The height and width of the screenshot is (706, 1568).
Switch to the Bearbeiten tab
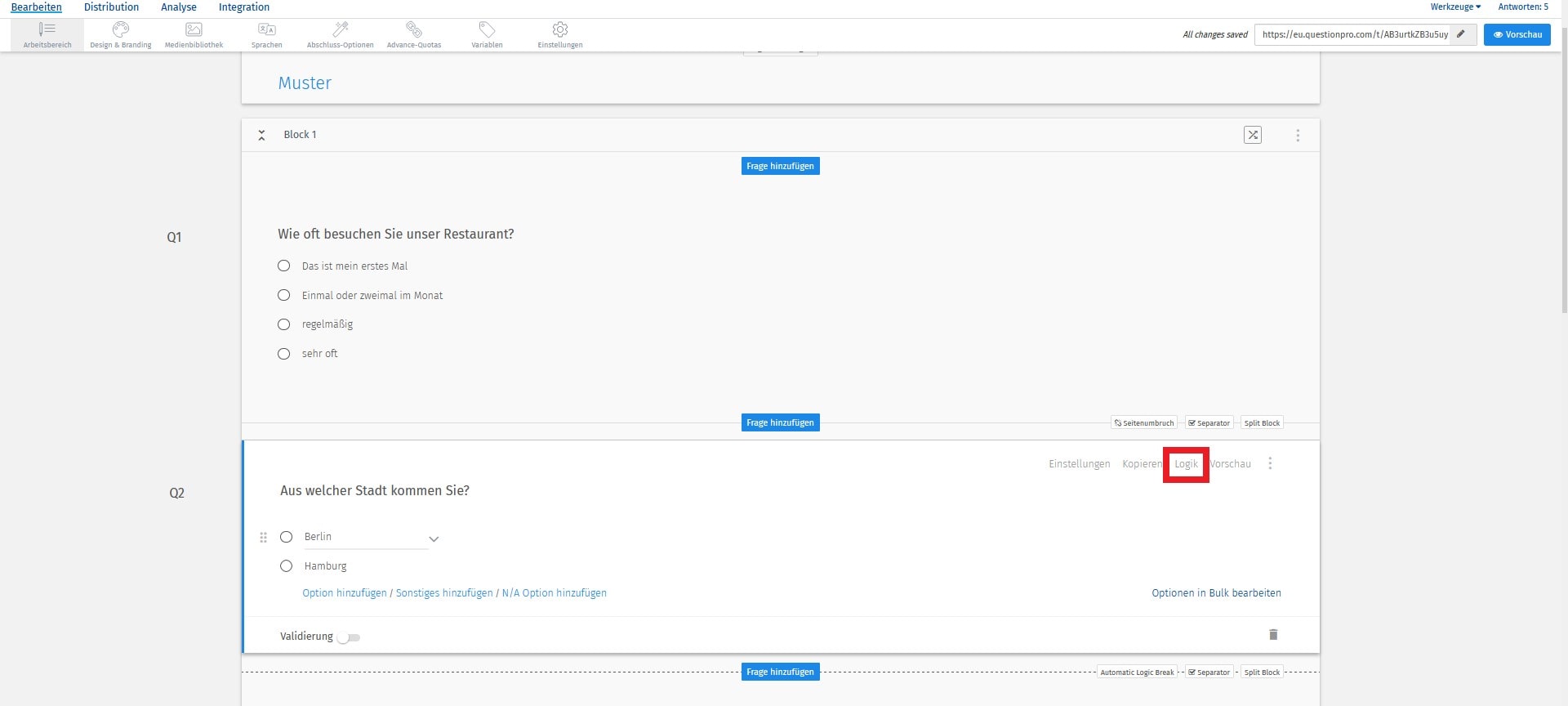click(x=37, y=7)
